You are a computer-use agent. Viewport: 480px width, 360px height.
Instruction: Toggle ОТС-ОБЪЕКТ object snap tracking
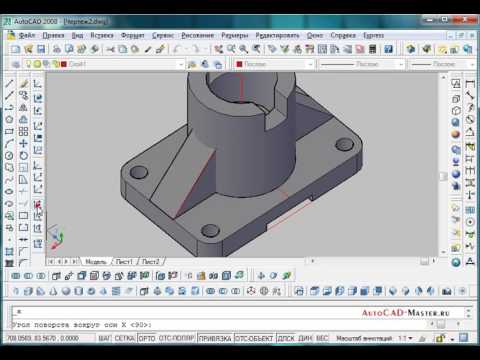[254, 338]
